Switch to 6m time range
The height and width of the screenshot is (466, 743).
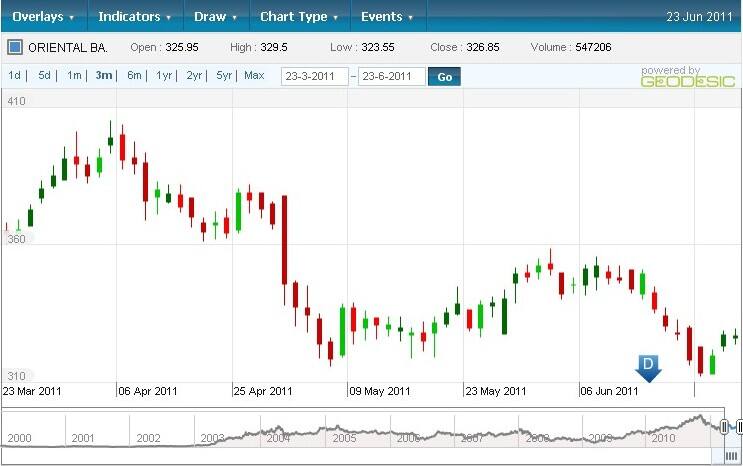click(134, 76)
